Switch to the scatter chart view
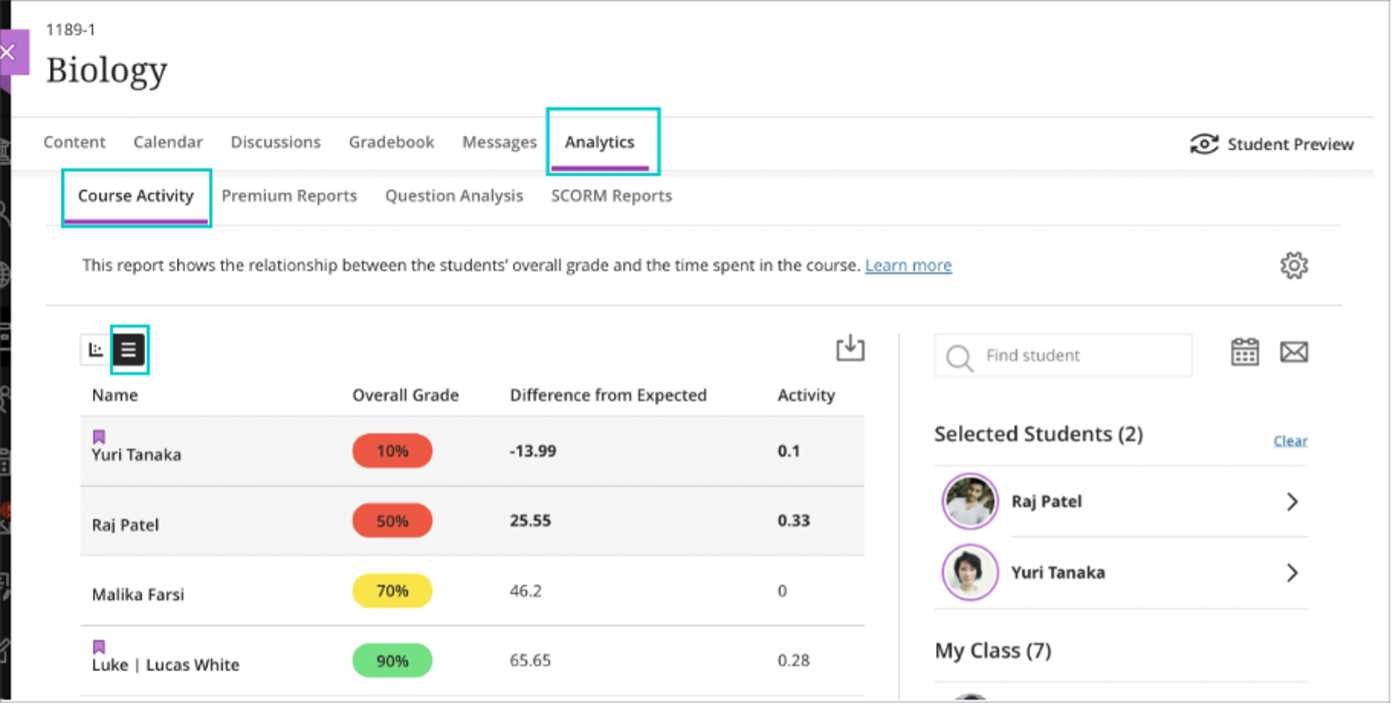 (94, 350)
